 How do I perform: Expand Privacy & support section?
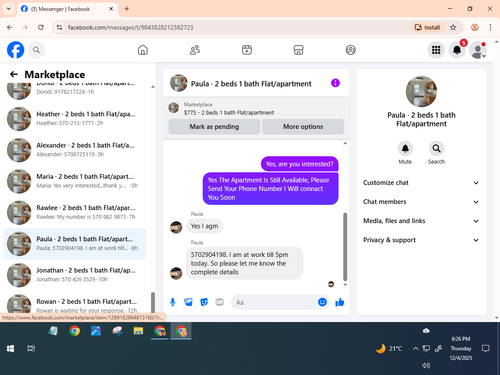(421, 240)
